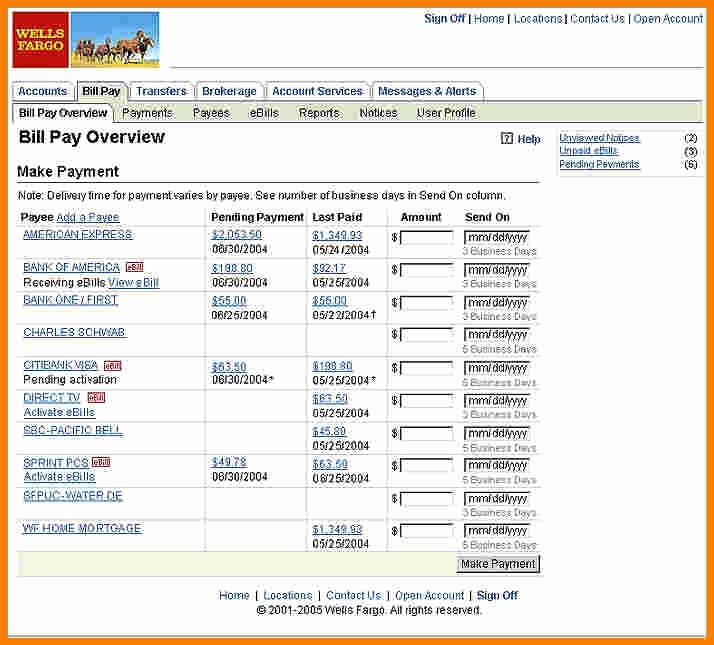Screen dimensions: 714x645
Task: Open the Brokerage tab
Action: pyautogui.click(x=229, y=91)
